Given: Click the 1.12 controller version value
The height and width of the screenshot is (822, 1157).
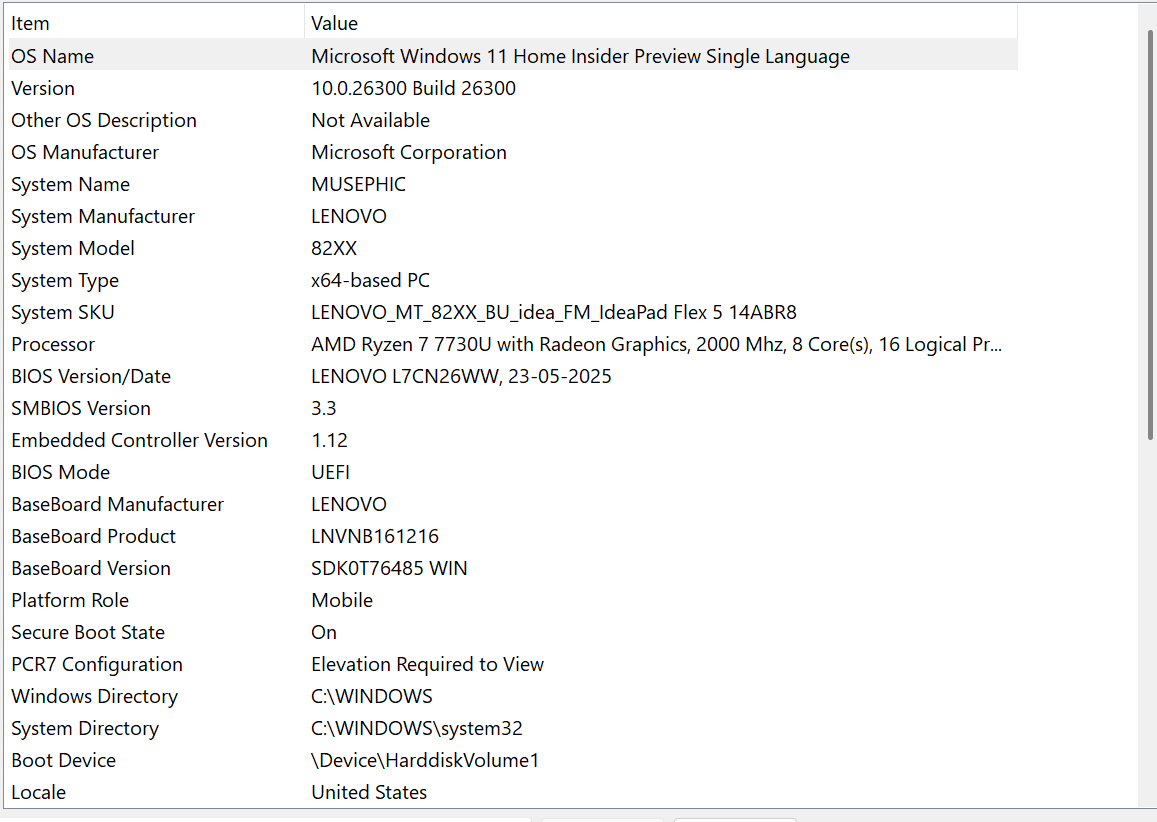Looking at the screenshot, I should point(329,441).
